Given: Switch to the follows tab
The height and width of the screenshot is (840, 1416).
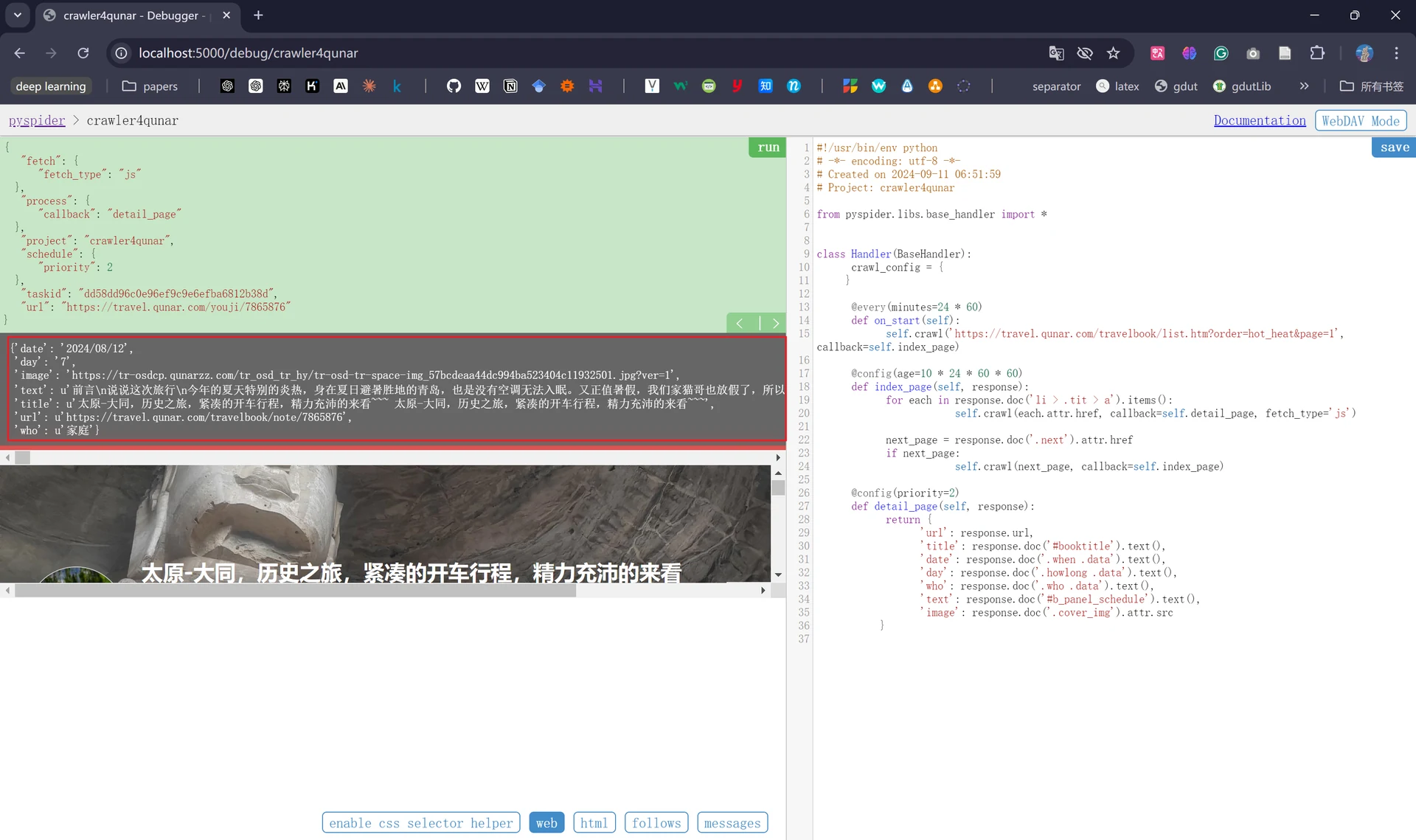Looking at the screenshot, I should (656, 822).
